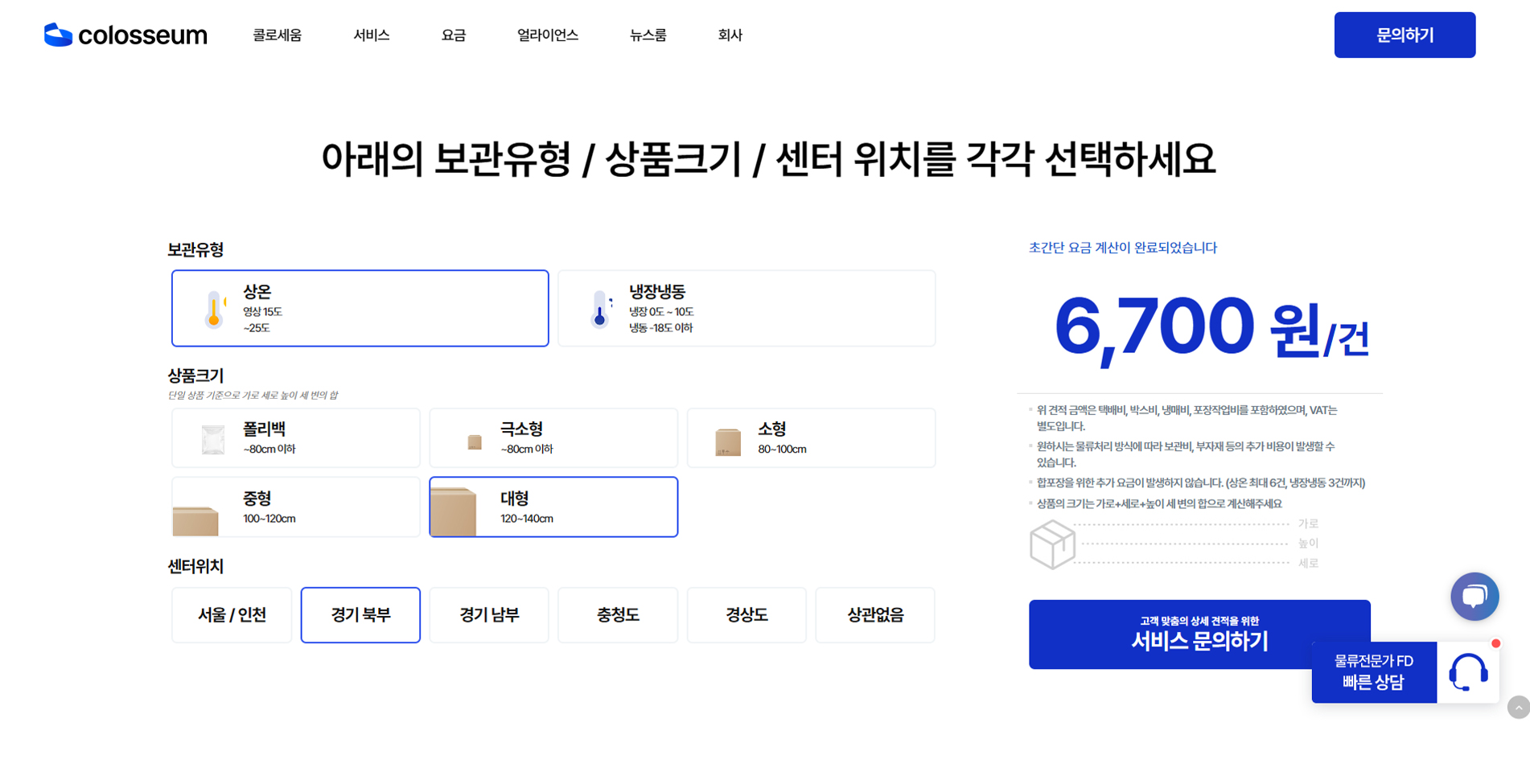Click the box dimension diagram icon
1530x784 pixels.
click(1052, 544)
